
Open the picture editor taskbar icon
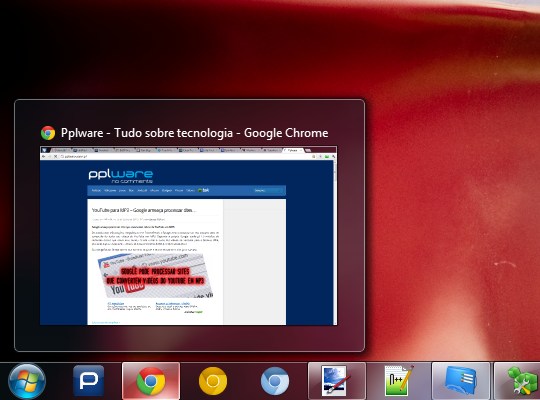[x=337, y=381]
